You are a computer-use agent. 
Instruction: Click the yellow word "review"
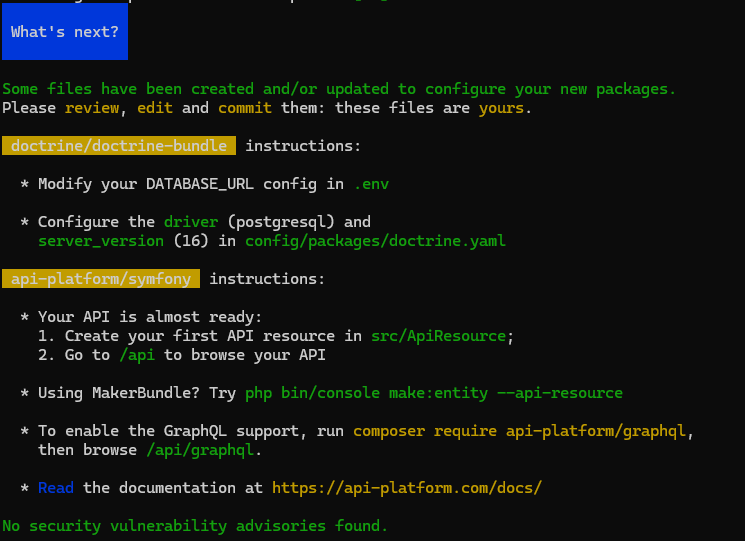(x=92, y=108)
